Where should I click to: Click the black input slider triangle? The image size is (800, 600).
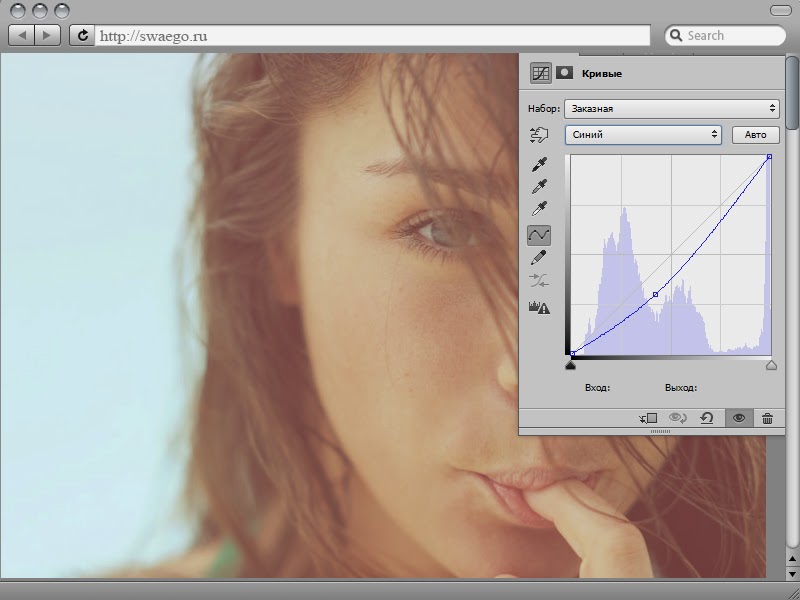pos(571,365)
